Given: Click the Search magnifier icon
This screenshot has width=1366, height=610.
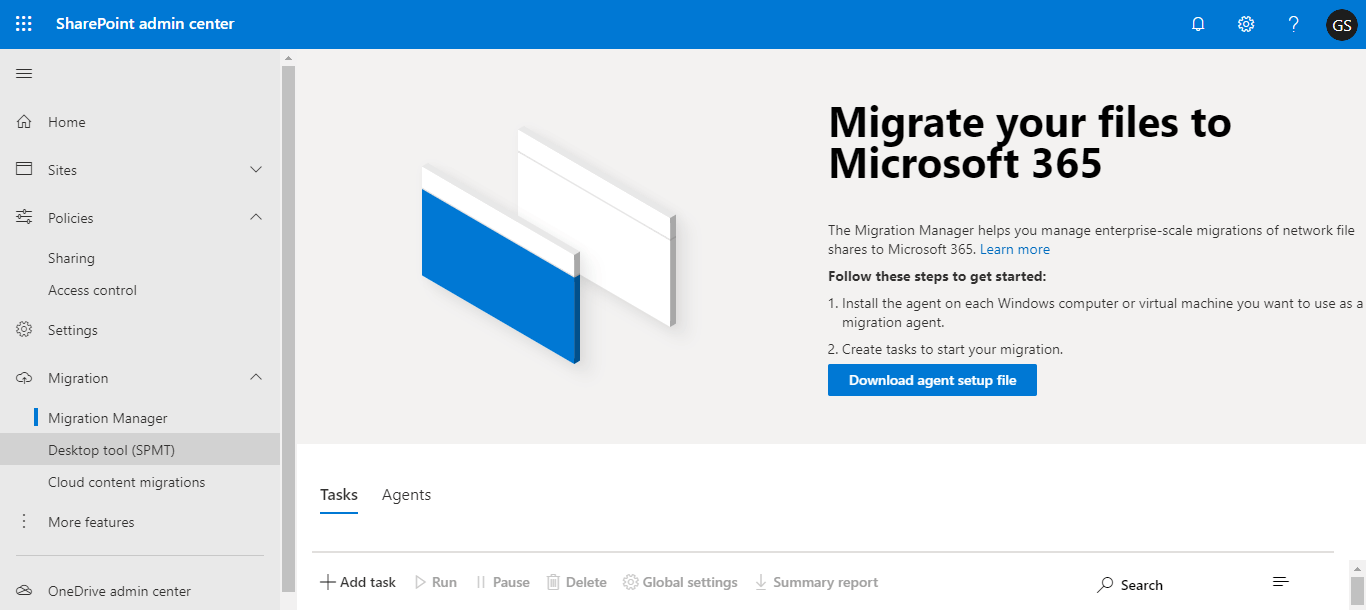Looking at the screenshot, I should pos(1105,585).
